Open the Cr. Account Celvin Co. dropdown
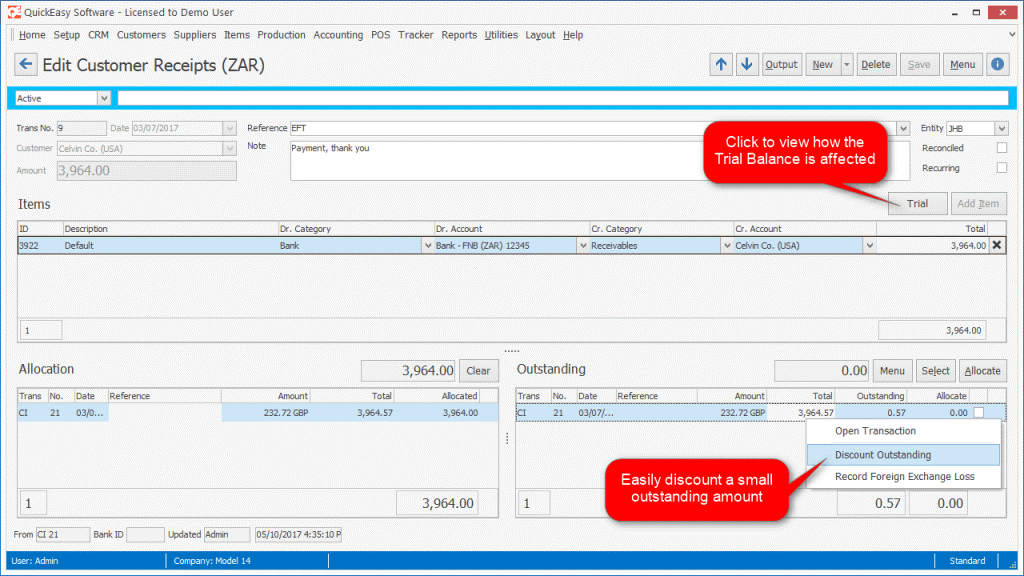The height and width of the screenshot is (576, 1024). coord(869,246)
